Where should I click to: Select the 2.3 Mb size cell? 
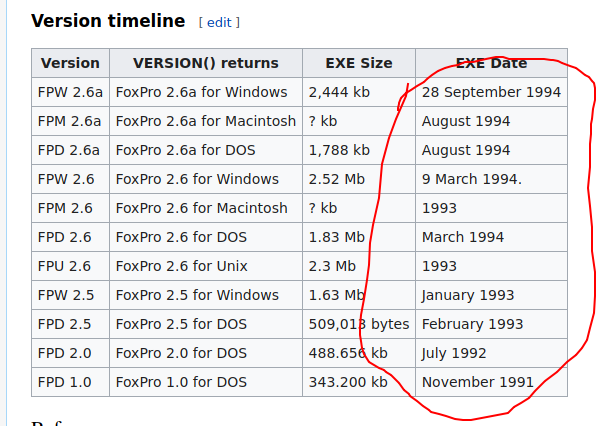pos(359,266)
